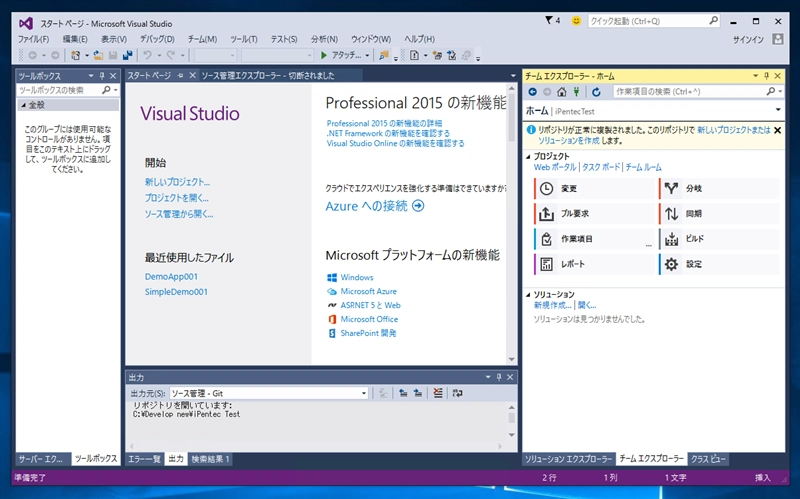Open Toolbox window position dropdown arrow

point(91,76)
